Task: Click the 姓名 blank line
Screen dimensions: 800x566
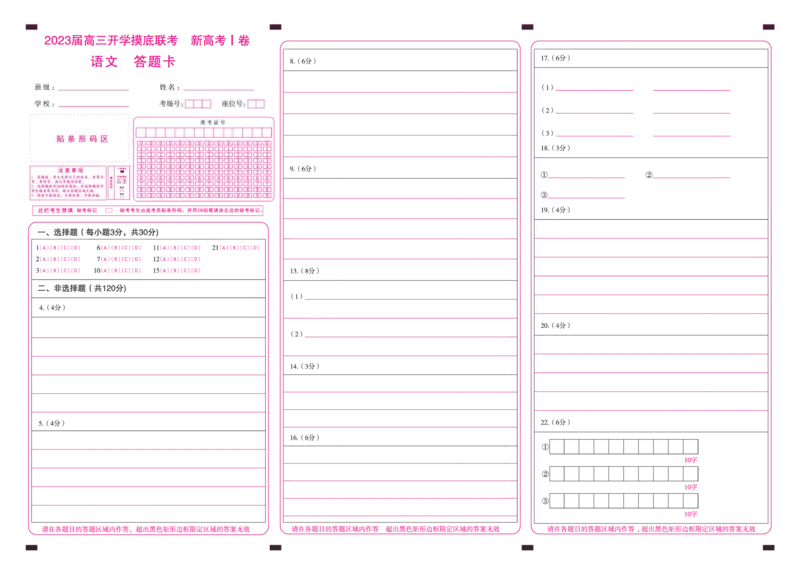Action: click(x=217, y=88)
